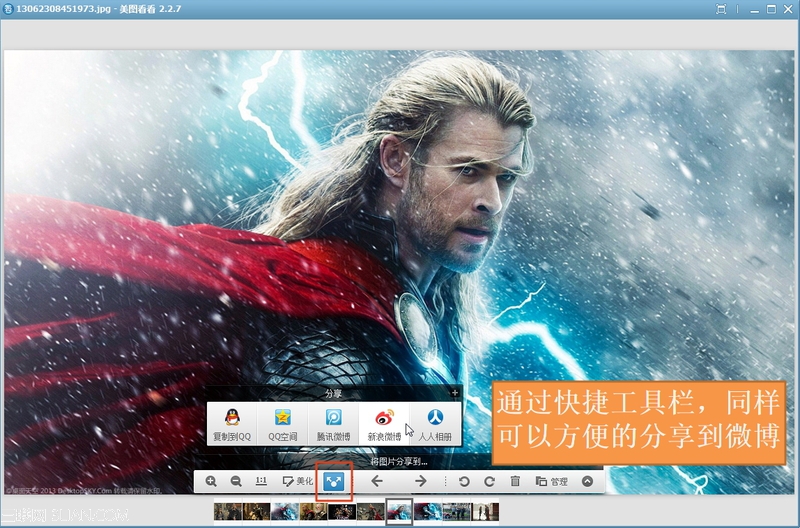The height and width of the screenshot is (528, 800).
Task: Select the second thumbnail in the filmstrip
Action: point(256,511)
